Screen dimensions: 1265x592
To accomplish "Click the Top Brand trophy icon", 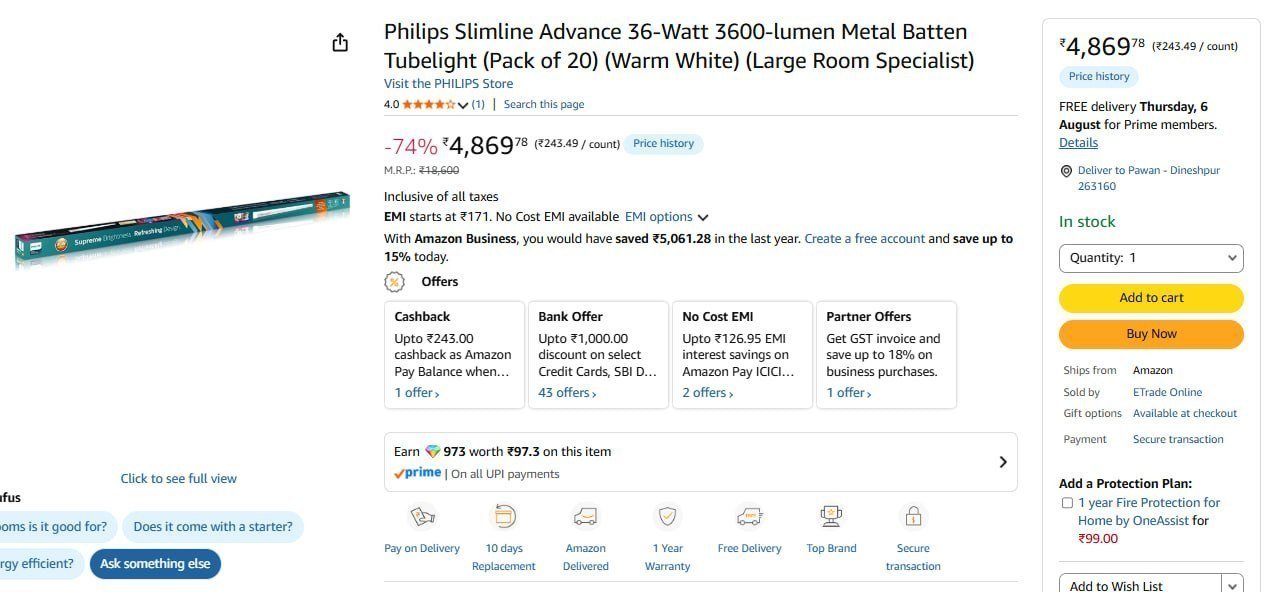I will pyautogui.click(x=831, y=516).
